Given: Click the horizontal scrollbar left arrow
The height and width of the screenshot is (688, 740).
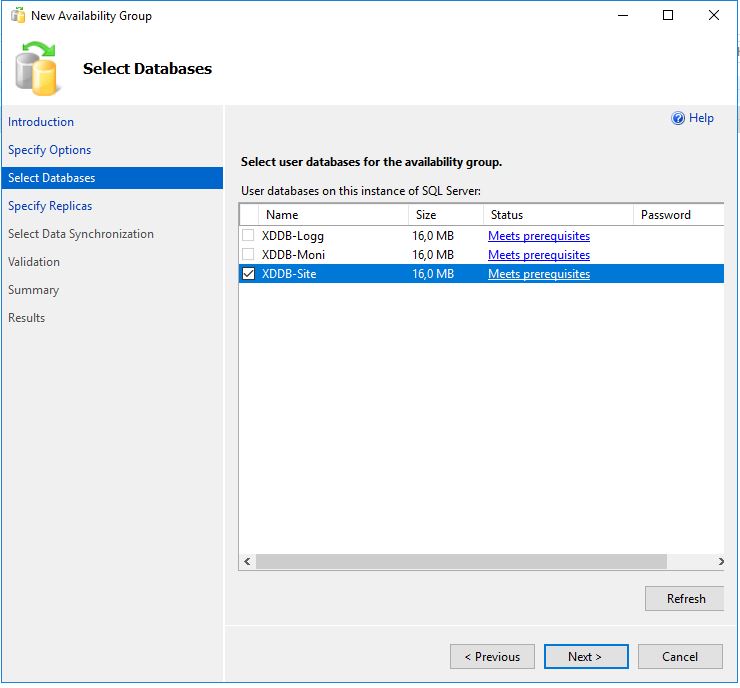Looking at the screenshot, I should [247, 561].
